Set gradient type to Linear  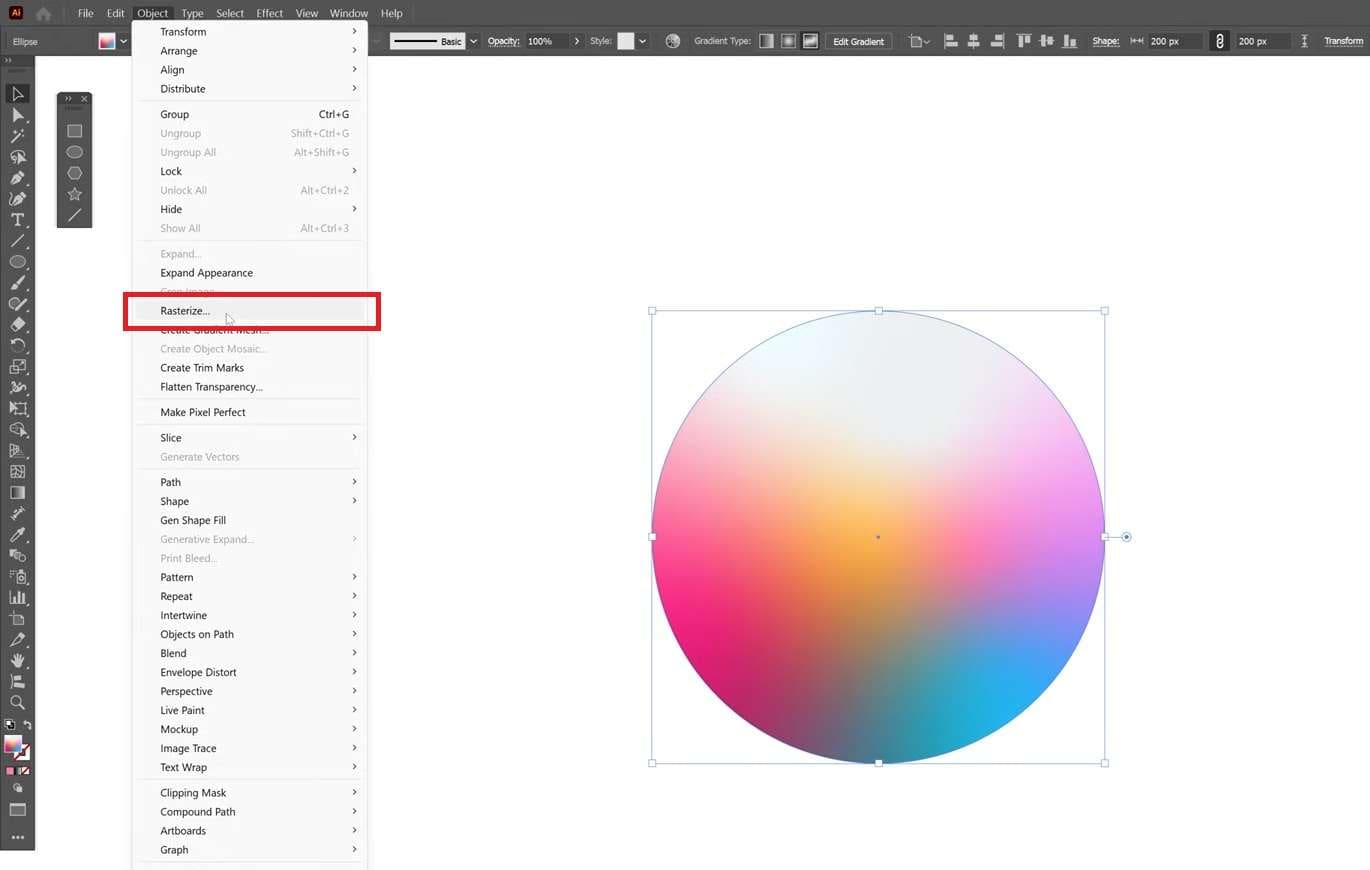[766, 41]
